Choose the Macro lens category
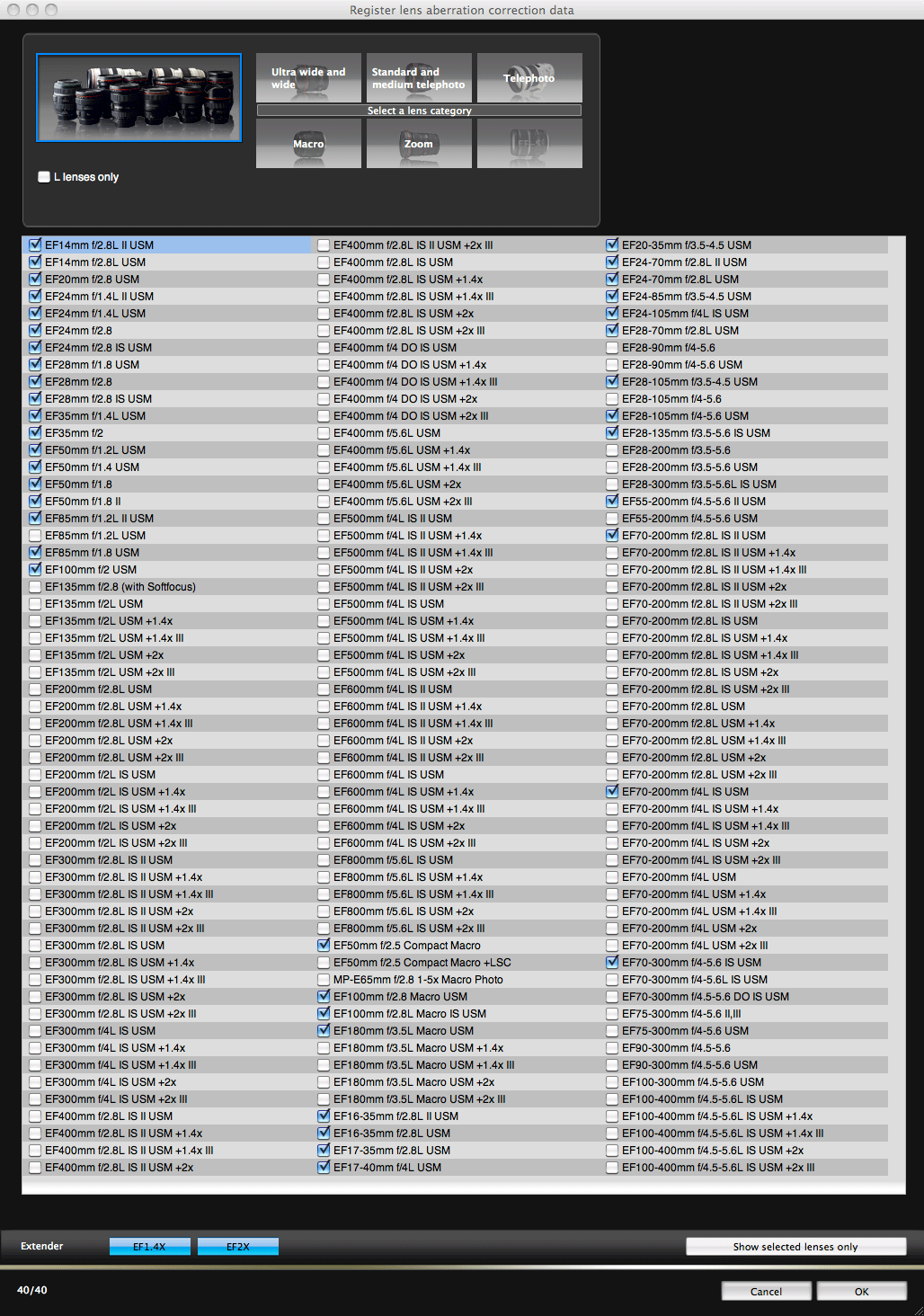 (308, 144)
